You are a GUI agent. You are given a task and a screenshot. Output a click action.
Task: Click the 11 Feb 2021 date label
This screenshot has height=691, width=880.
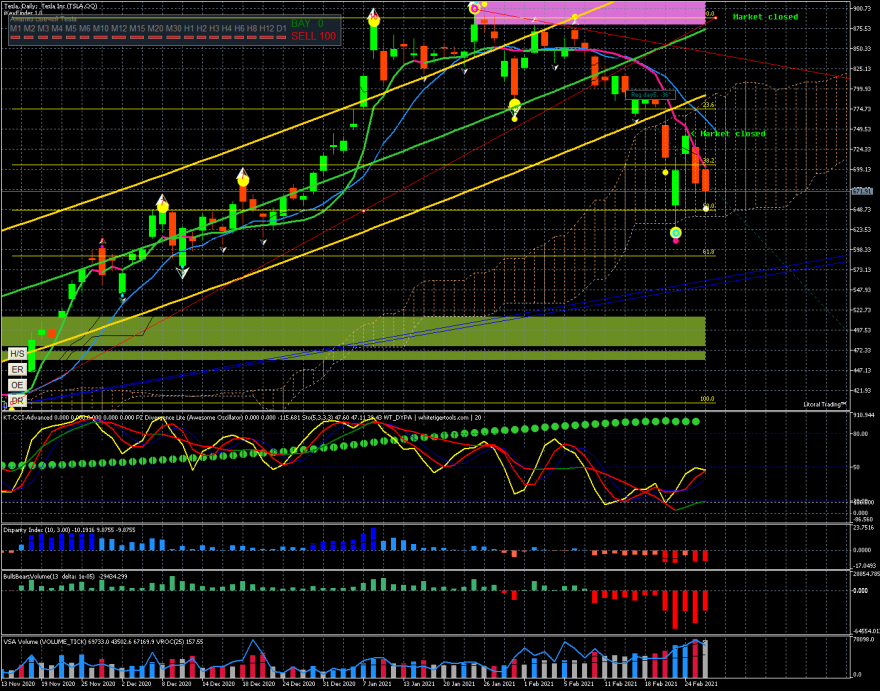(x=621, y=684)
